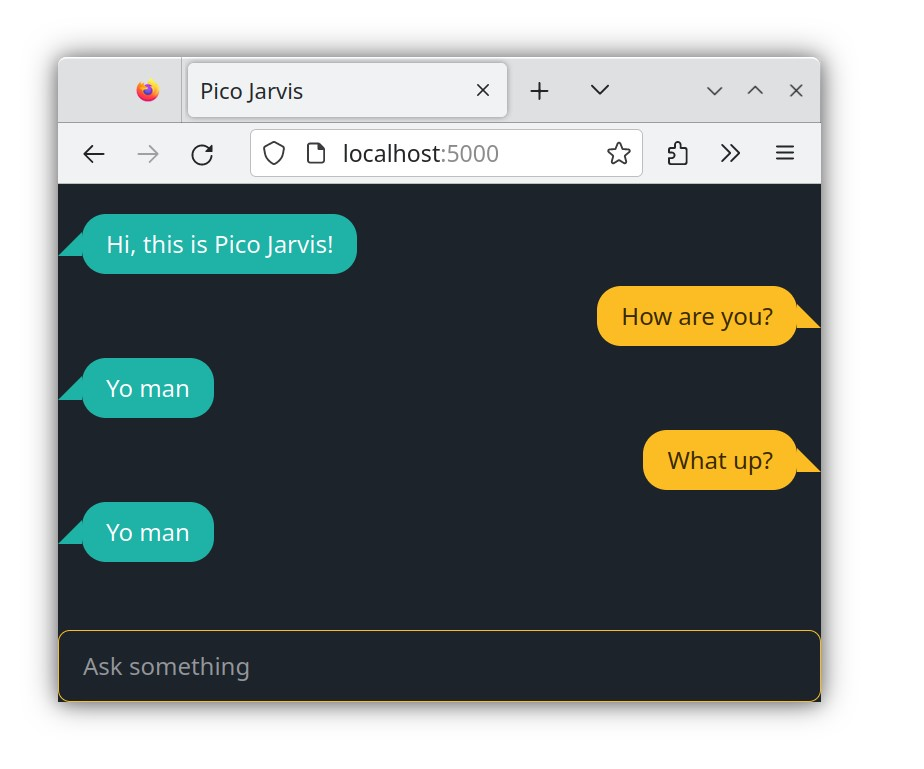
Task: Open the extensions puzzle icon
Action: point(677,154)
